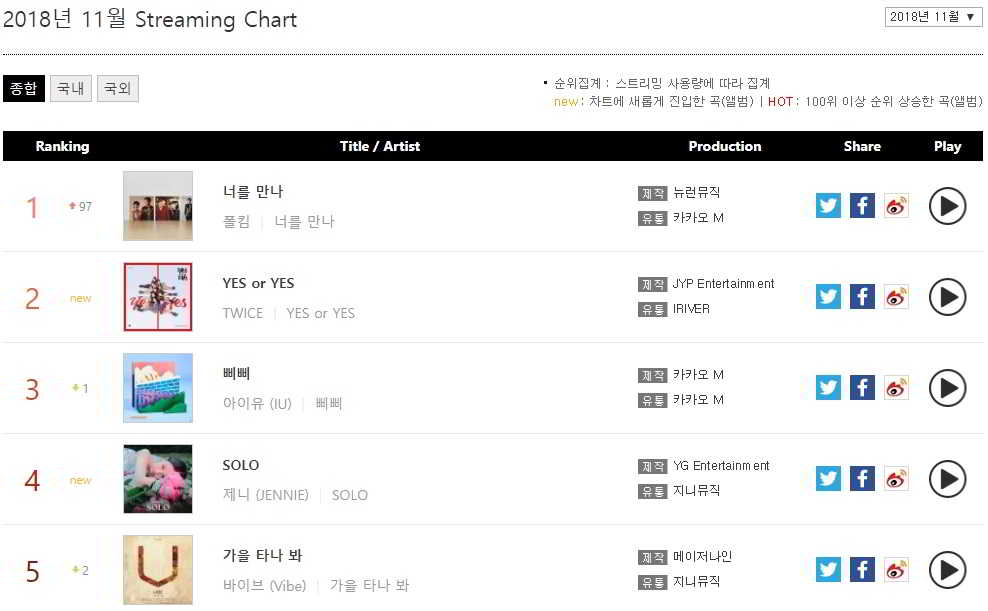
Task: Share YES or YES on Twitter
Action: coord(828,297)
